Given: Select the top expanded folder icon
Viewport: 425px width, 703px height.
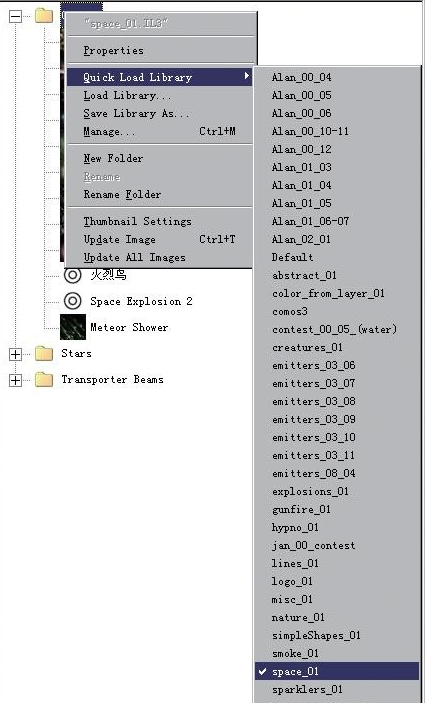Looking at the screenshot, I should [x=44, y=16].
